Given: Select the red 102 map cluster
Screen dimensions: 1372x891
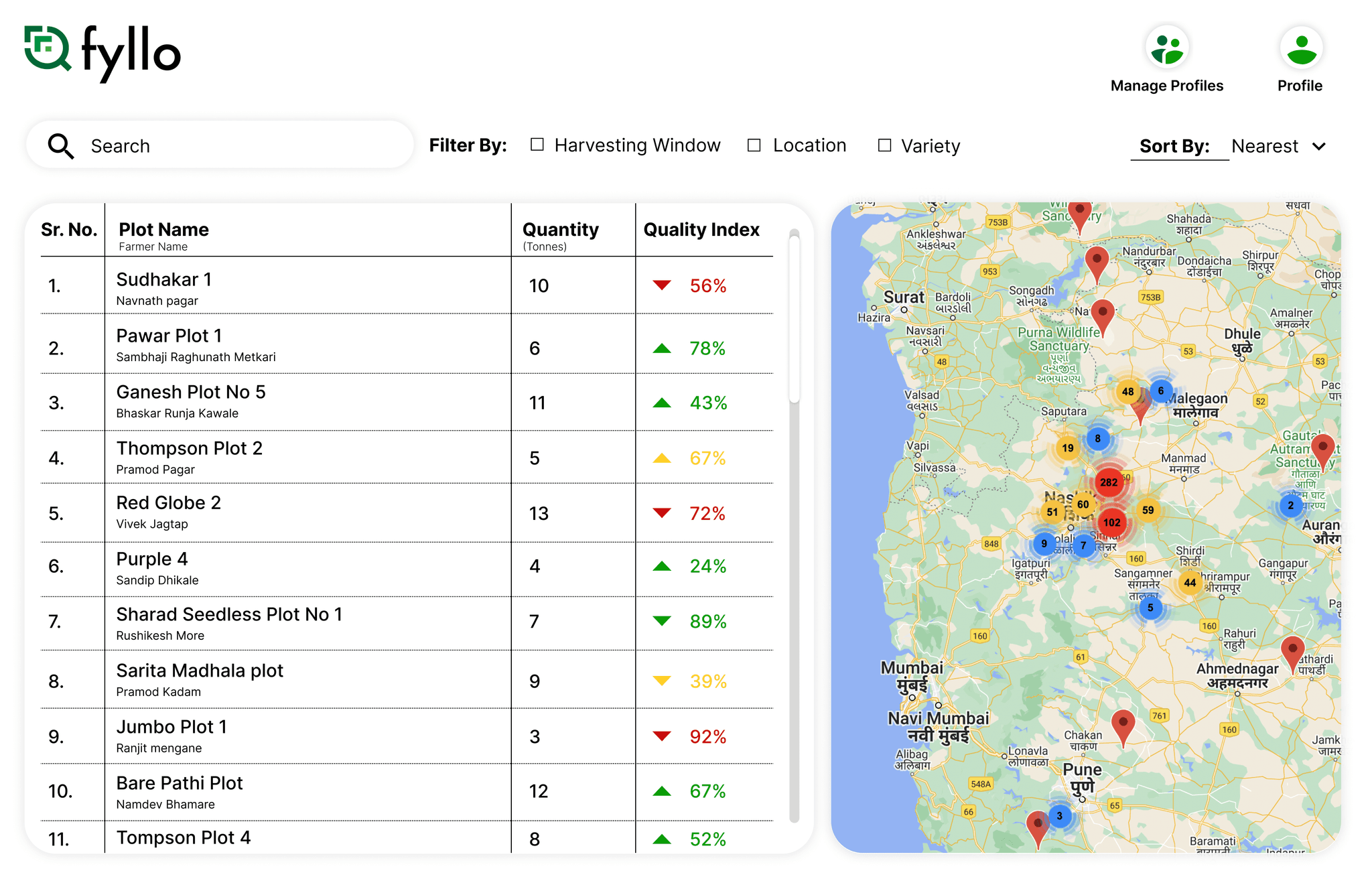Looking at the screenshot, I should 1112,523.
